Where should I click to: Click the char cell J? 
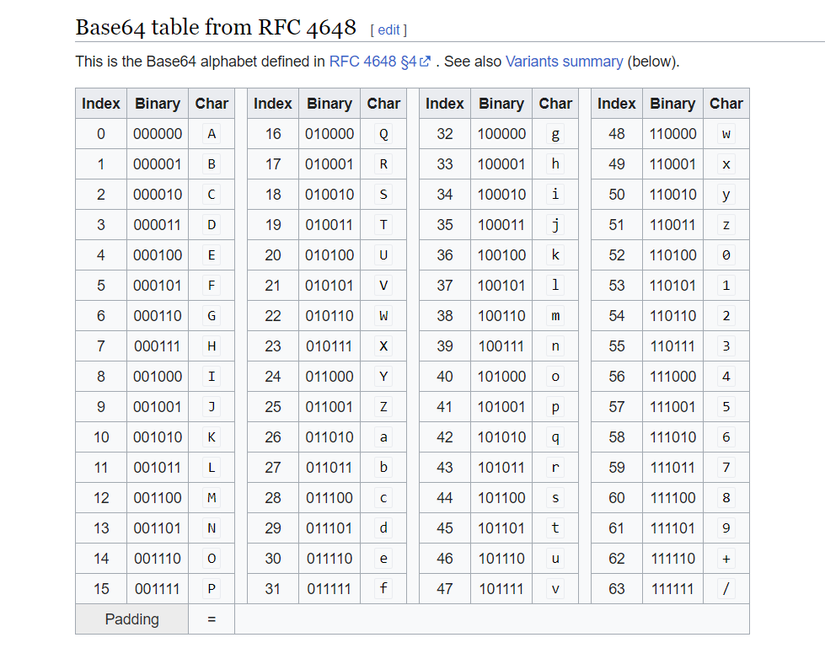click(x=212, y=407)
